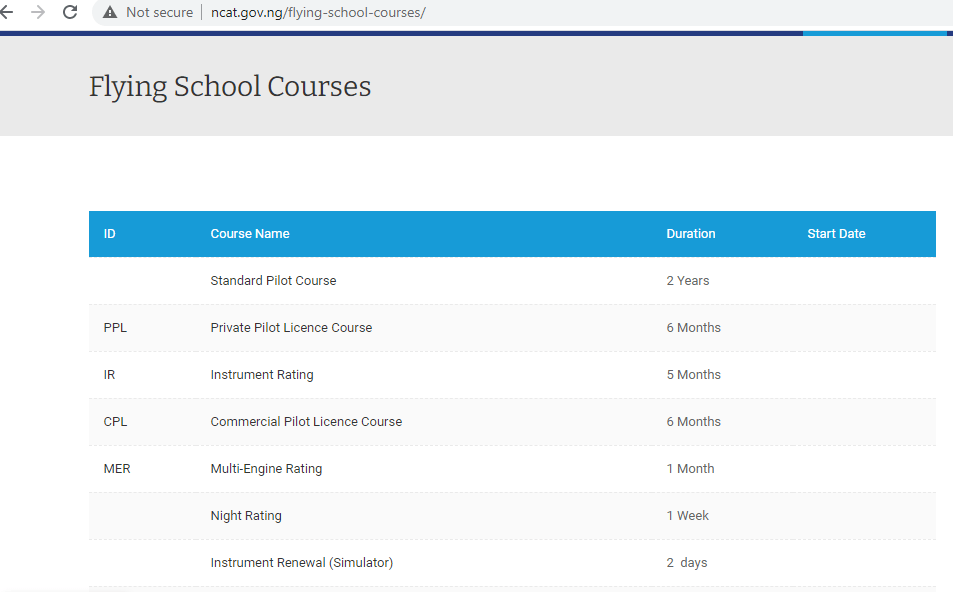The width and height of the screenshot is (953, 592).
Task: Click the browser forward arrow
Action: point(38,12)
